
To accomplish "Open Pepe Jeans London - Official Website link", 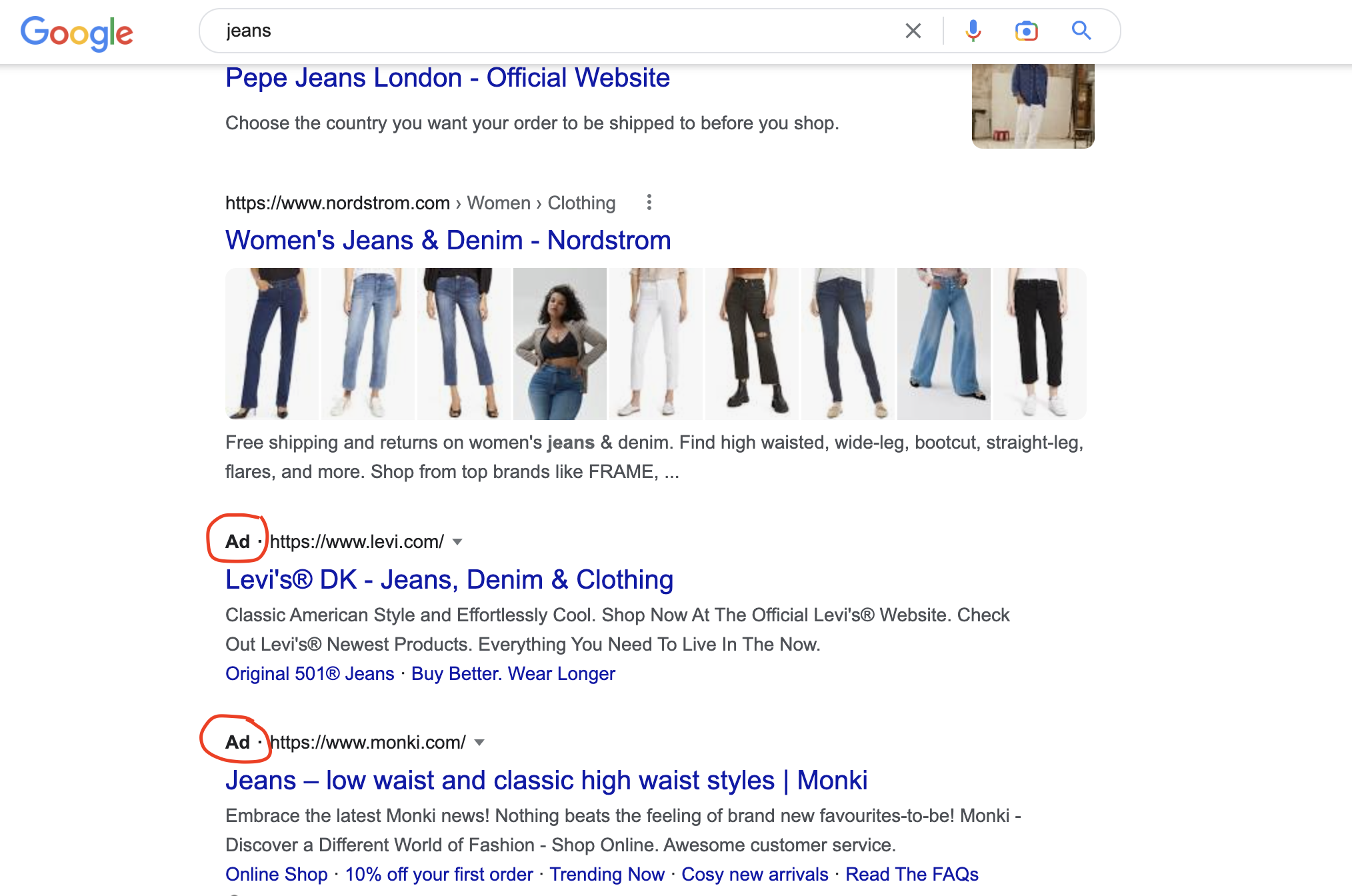I will [447, 78].
